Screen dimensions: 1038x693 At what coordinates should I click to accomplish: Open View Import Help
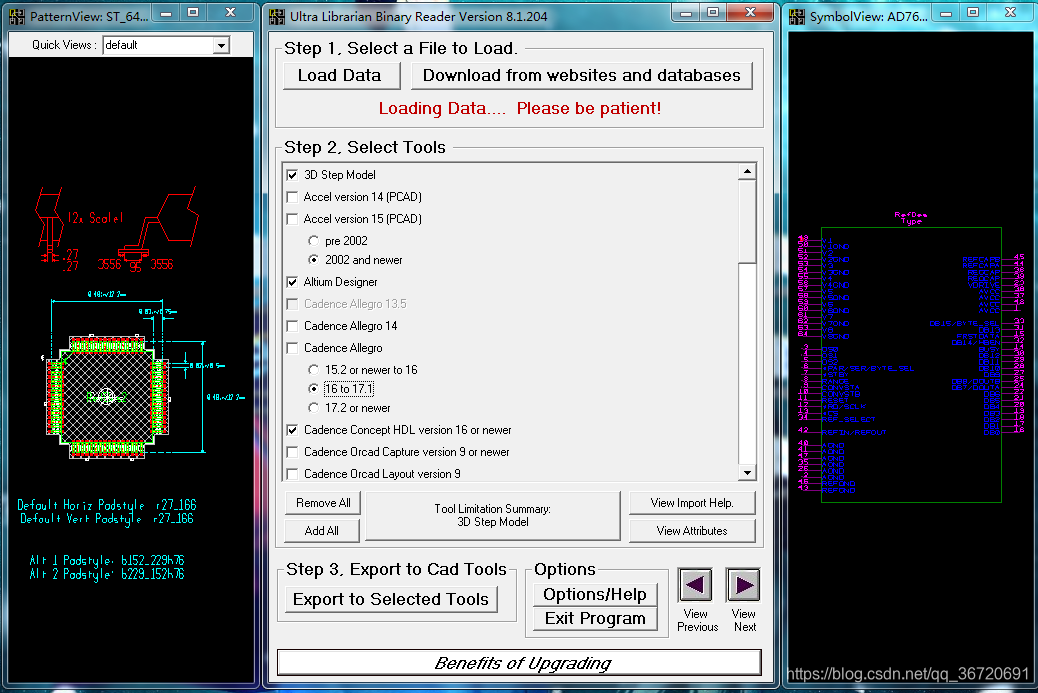pos(692,503)
